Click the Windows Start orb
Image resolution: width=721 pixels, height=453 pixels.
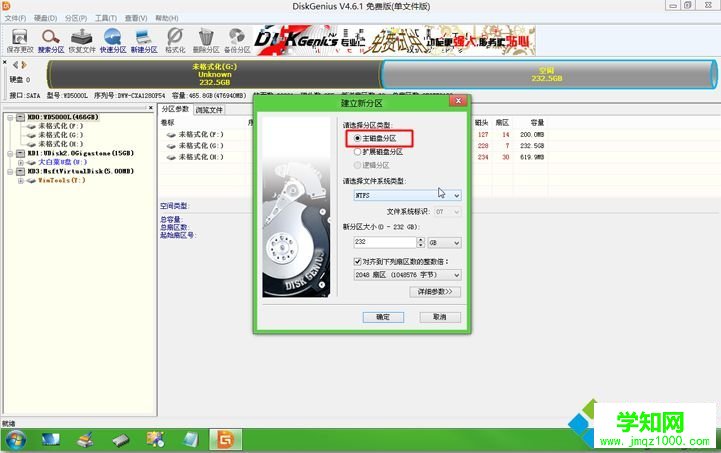pos(16,440)
